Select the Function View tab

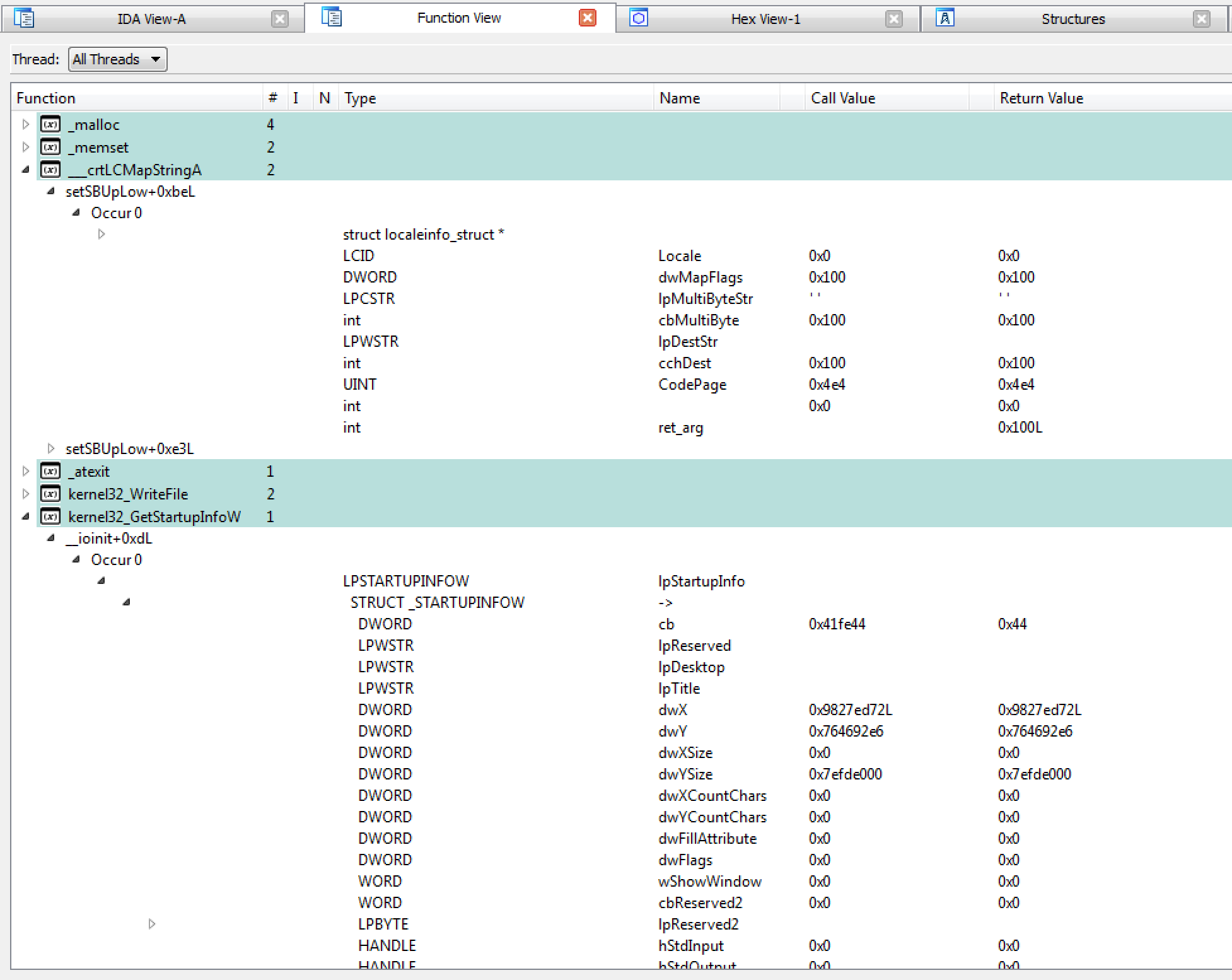tap(459, 18)
